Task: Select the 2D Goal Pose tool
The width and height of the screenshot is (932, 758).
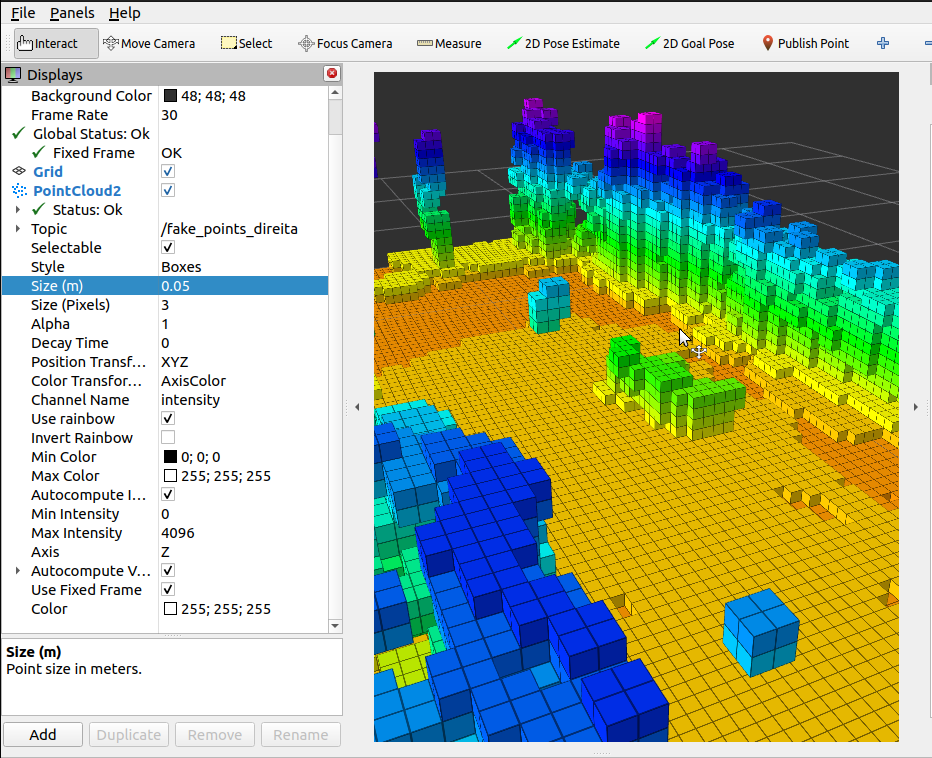Action: coord(689,43)
